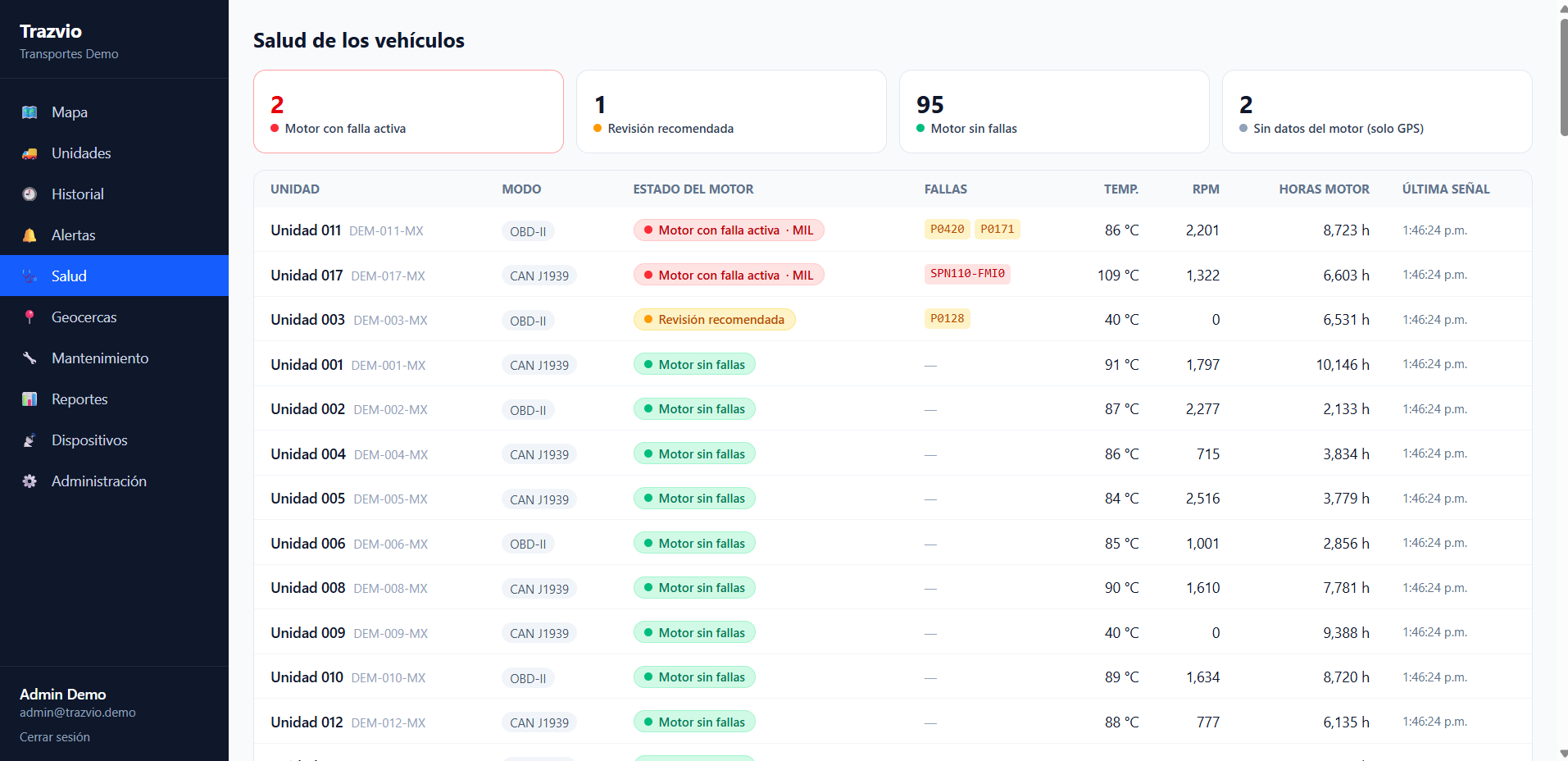This screenshot has height=761, width=1568.
Task: Select the Motor sin fallas summary card
Action: pyautogui.click(x=1054, y=112)
